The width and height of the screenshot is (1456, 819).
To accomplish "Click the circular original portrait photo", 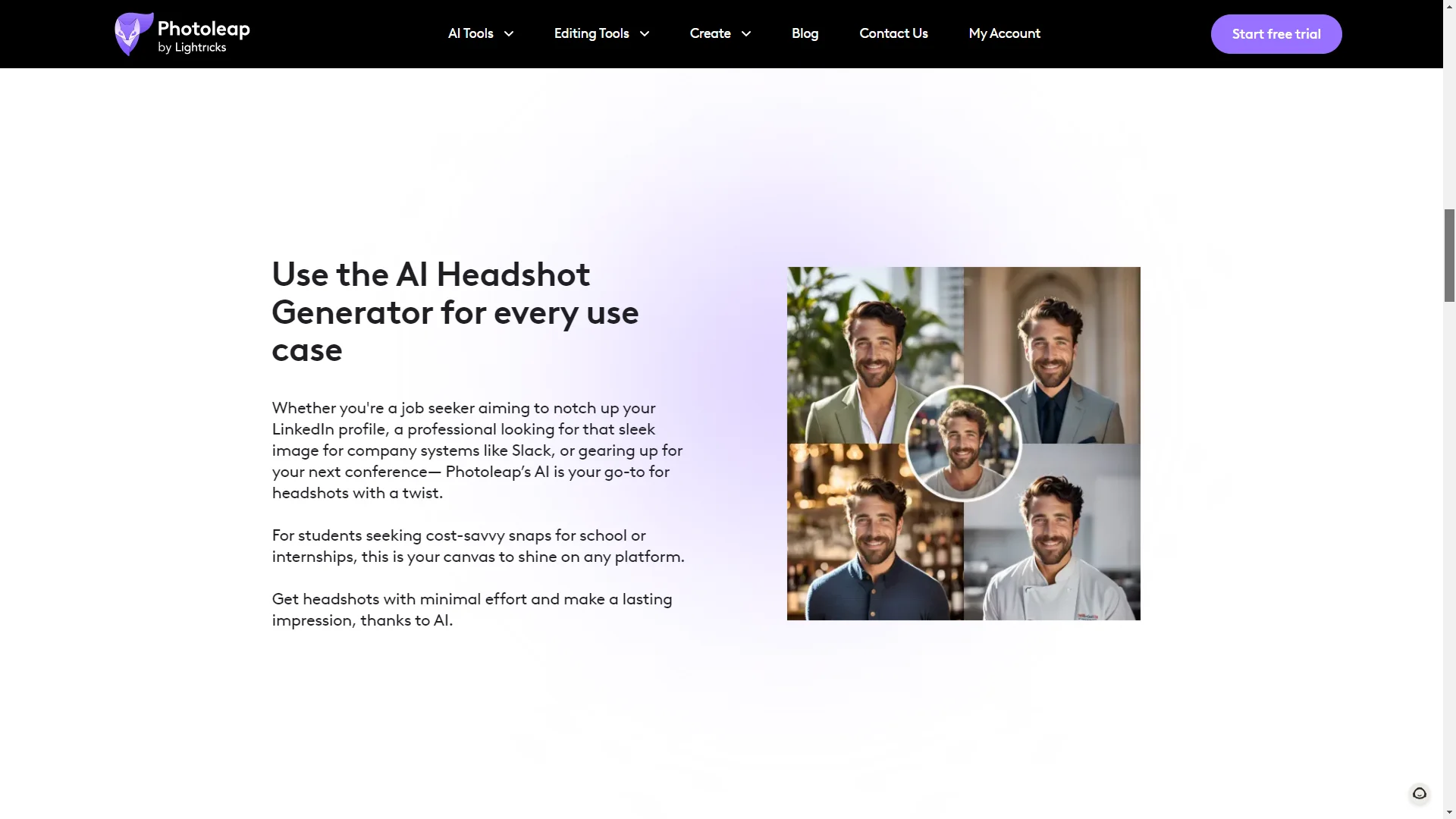I will pyautogui.click(x=964, y=444).
